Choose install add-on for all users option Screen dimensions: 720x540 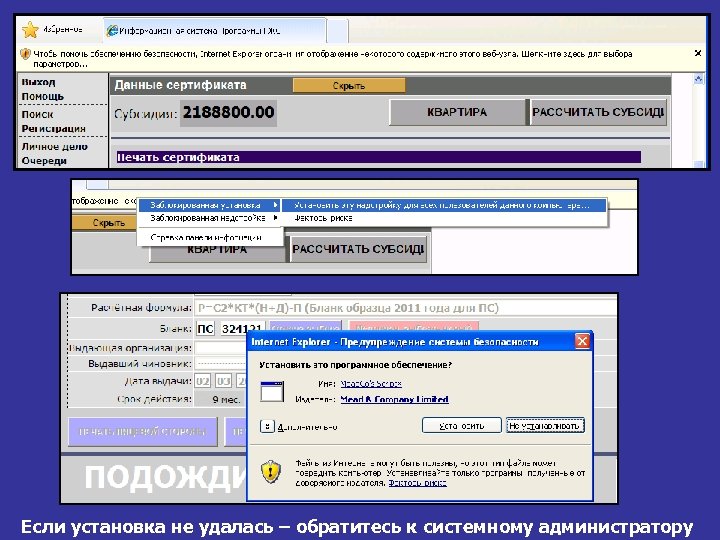coord(444,205)
